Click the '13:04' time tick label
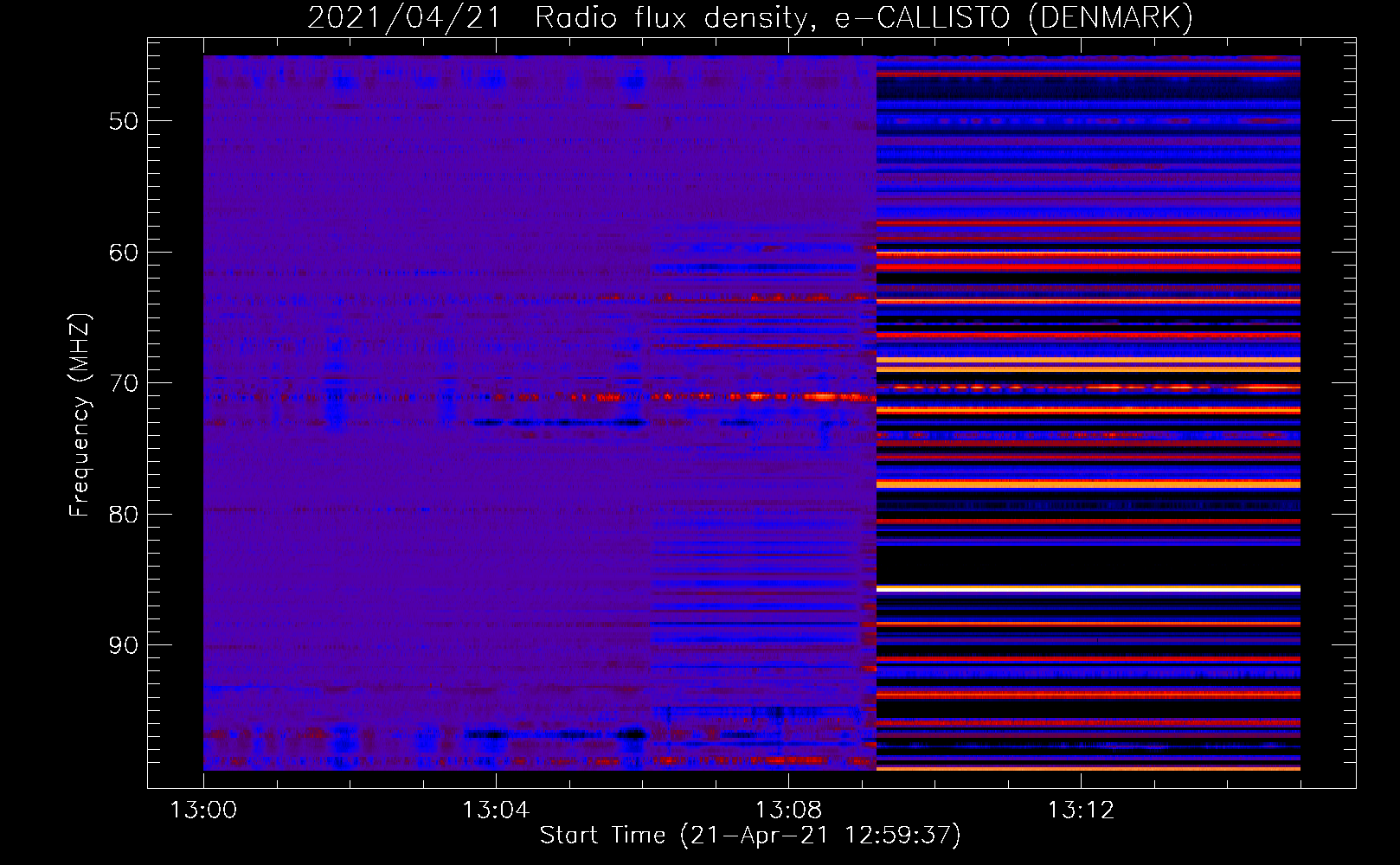The width and height of the screenshot is (1400, 865). (x=496, y=811)
